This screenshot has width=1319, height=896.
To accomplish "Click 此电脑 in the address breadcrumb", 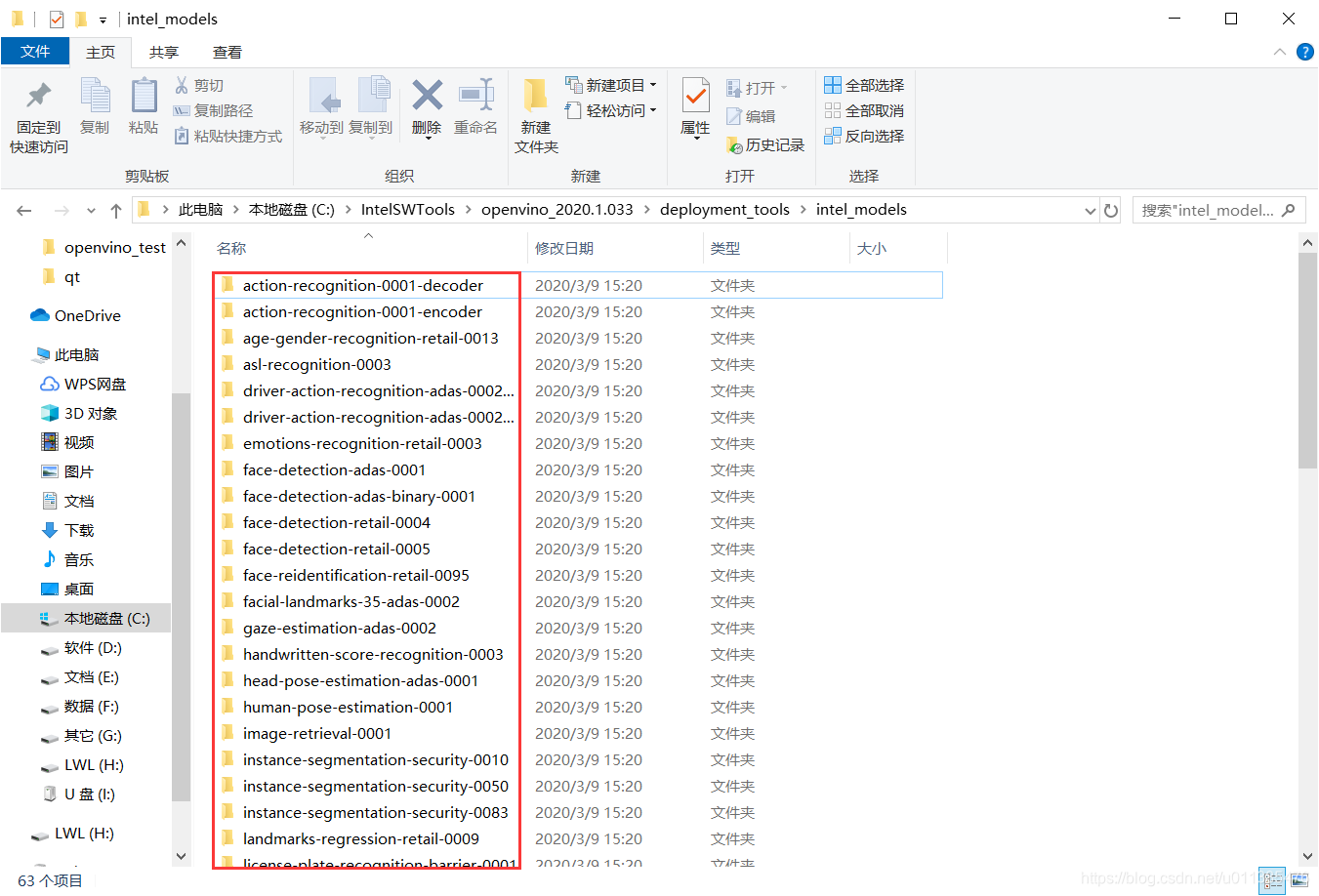I will coord(201,210).
